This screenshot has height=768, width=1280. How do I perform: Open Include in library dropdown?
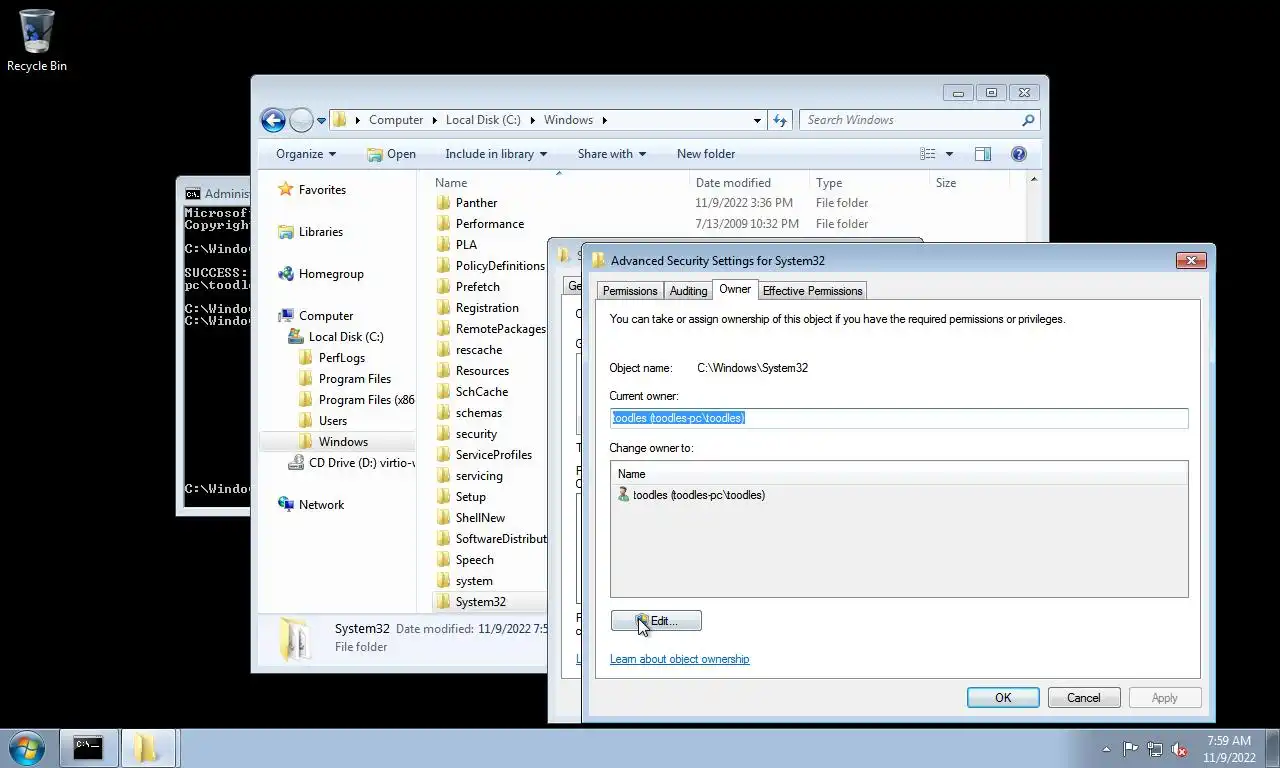496,154
